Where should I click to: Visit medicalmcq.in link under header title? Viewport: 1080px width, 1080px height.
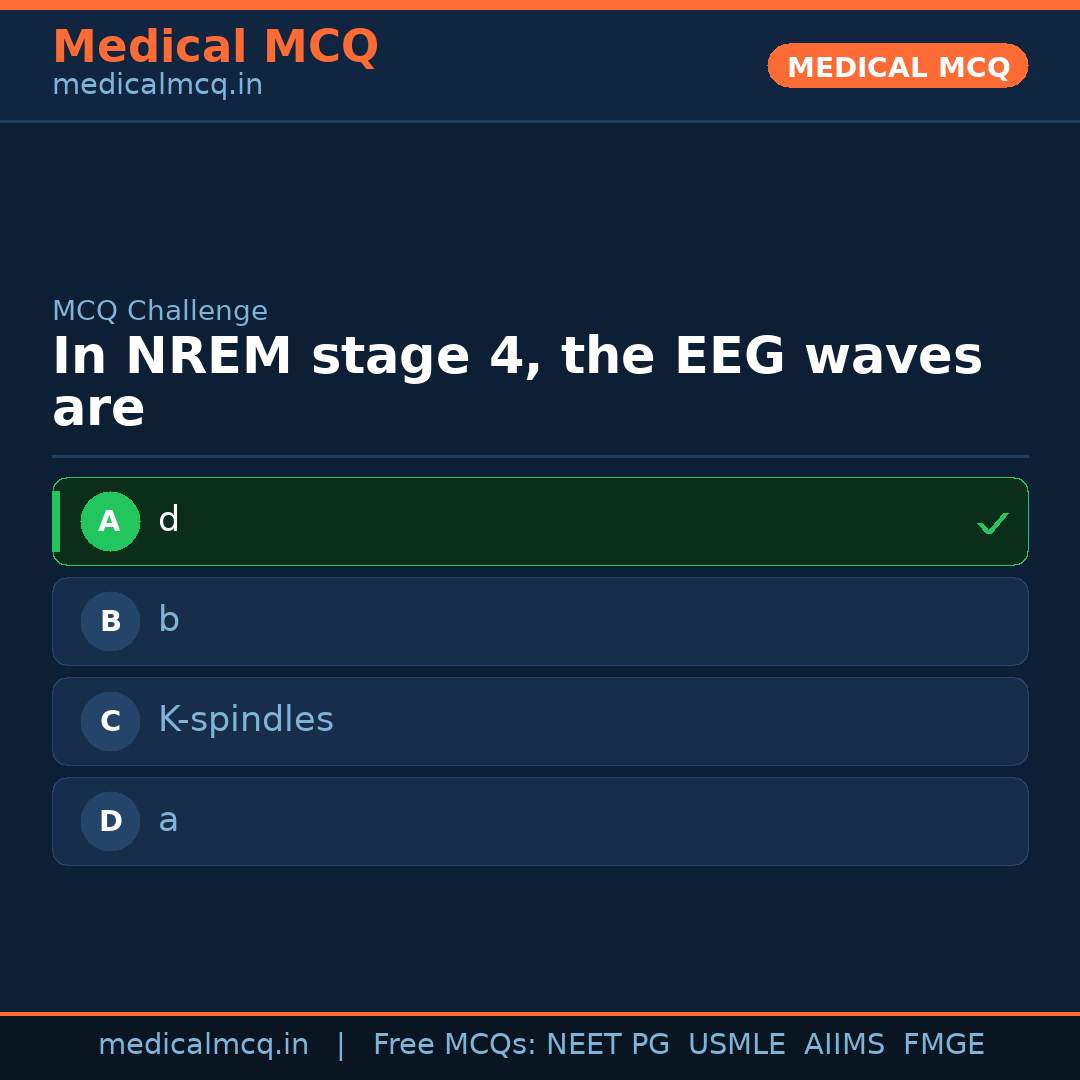[x=157, y=86]
